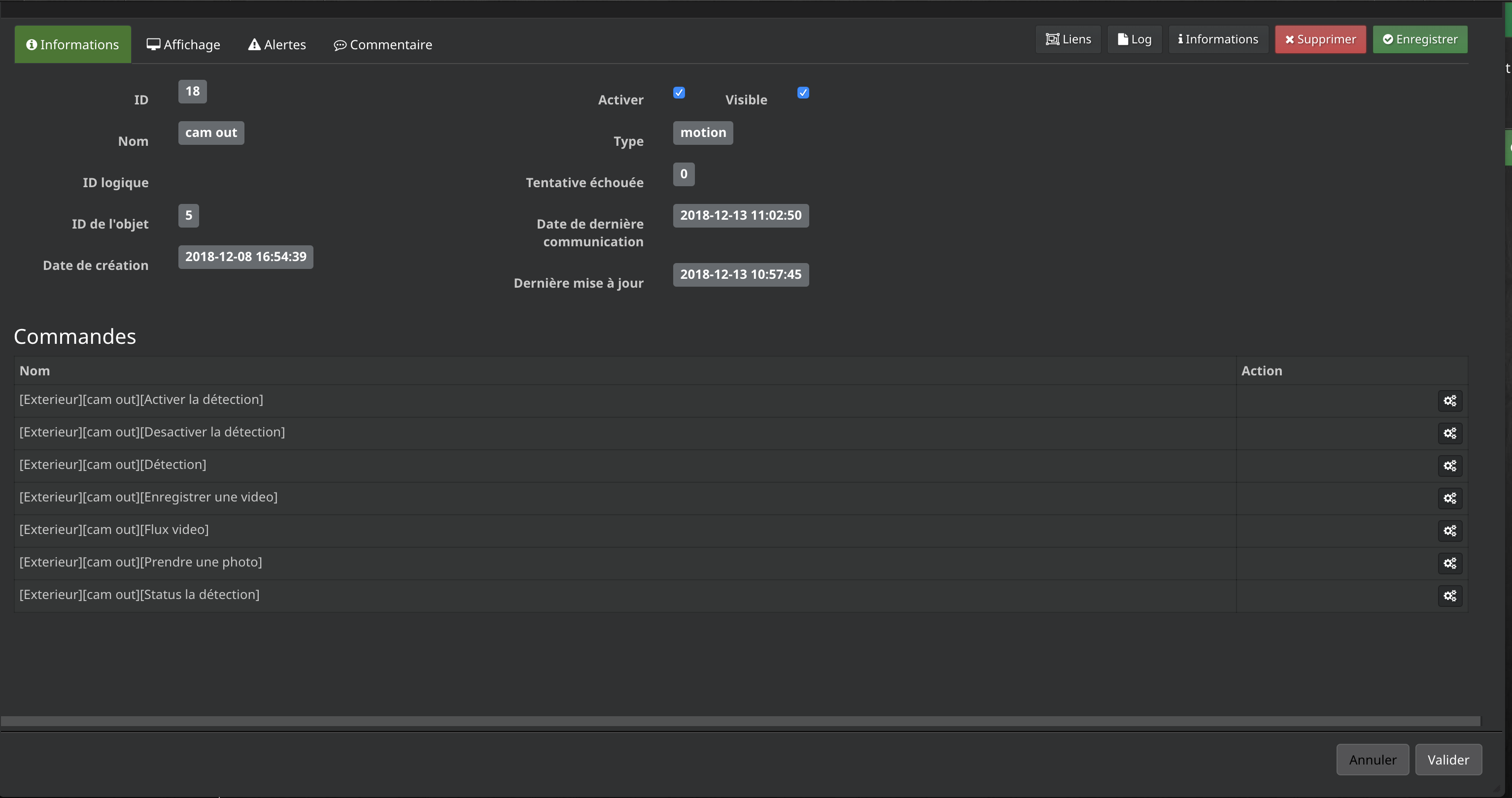Viewport: 1512px width, 798px height.
Task: Go to the Alertes tab
Action: [x=277, y=45]
